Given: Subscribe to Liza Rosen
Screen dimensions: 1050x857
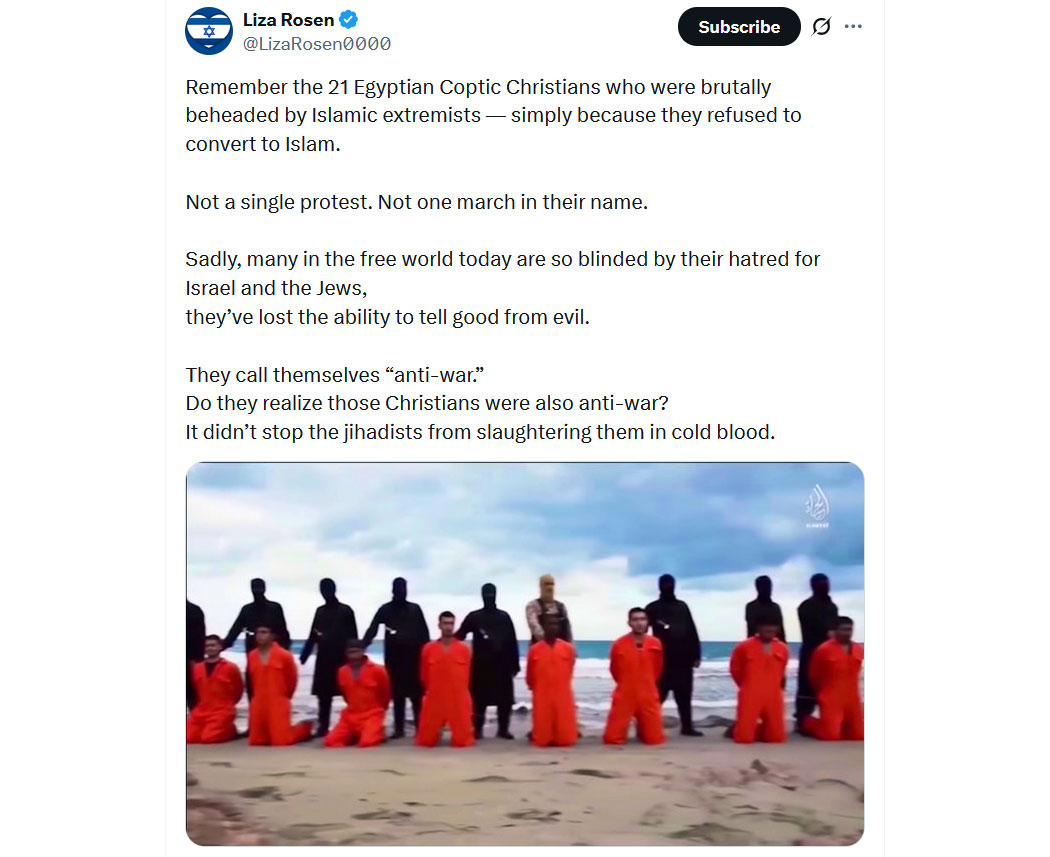Looking at the screenshot, I should coord(739,27).
